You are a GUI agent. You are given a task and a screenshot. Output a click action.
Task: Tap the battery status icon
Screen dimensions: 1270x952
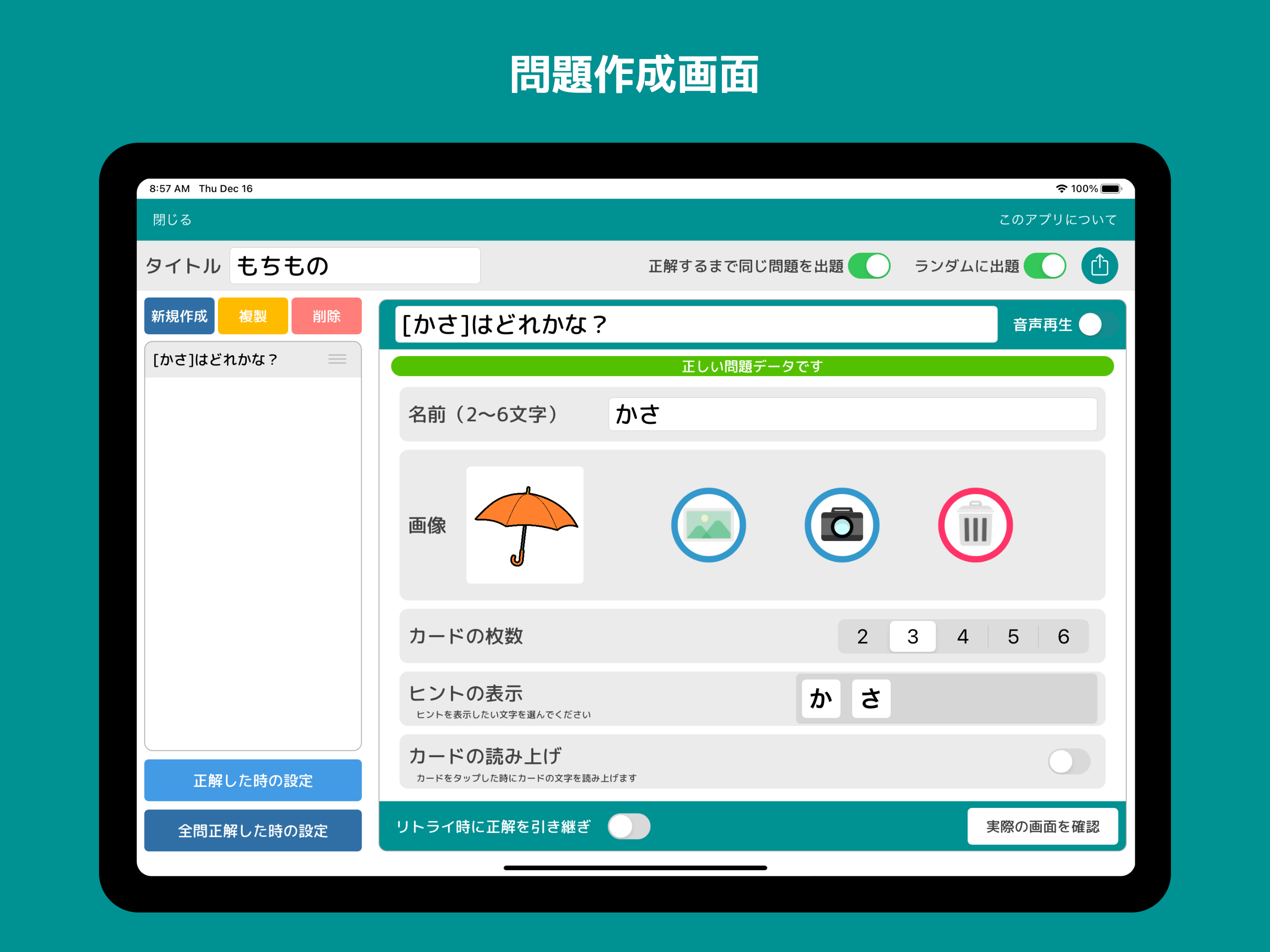[x=1111, y=188]
